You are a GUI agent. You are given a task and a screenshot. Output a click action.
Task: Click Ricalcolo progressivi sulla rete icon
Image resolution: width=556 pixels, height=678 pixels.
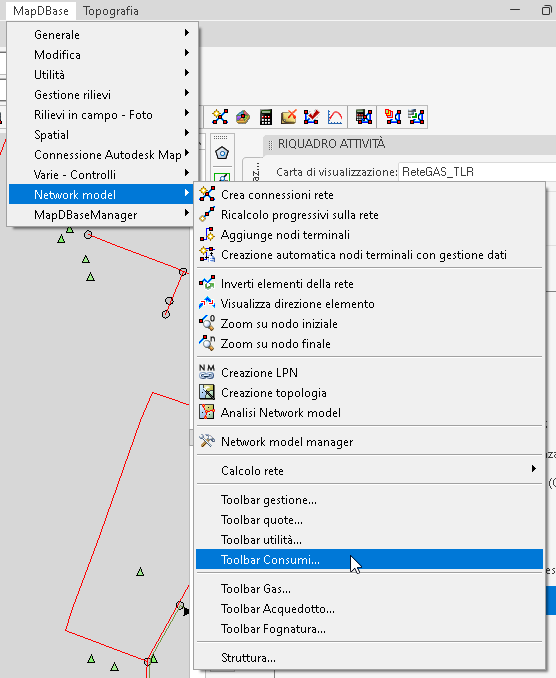(207, 214)
